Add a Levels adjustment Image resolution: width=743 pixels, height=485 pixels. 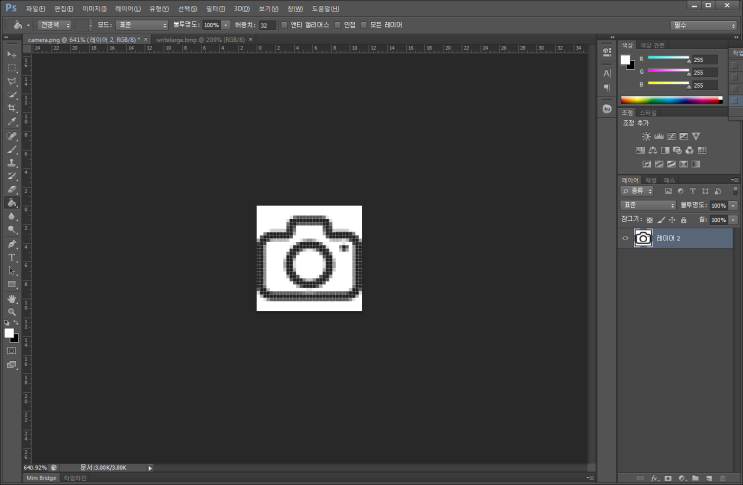click(x=659, y=136)
